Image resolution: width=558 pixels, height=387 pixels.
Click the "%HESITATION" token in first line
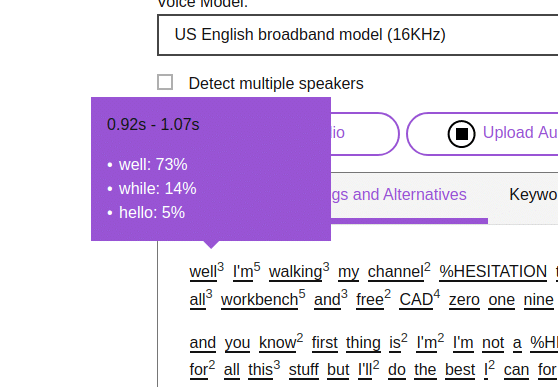point(493,272)
